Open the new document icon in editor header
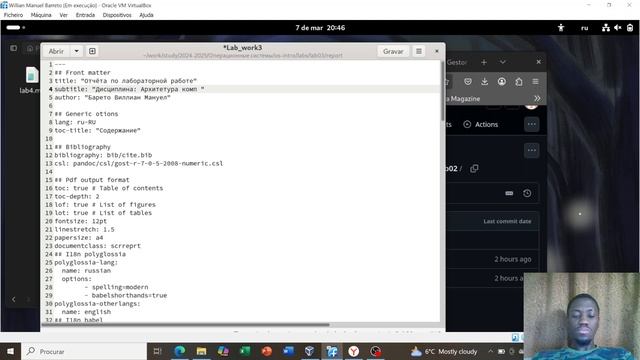The height and width of the screenshot is (360, 640). coord(92,51)
